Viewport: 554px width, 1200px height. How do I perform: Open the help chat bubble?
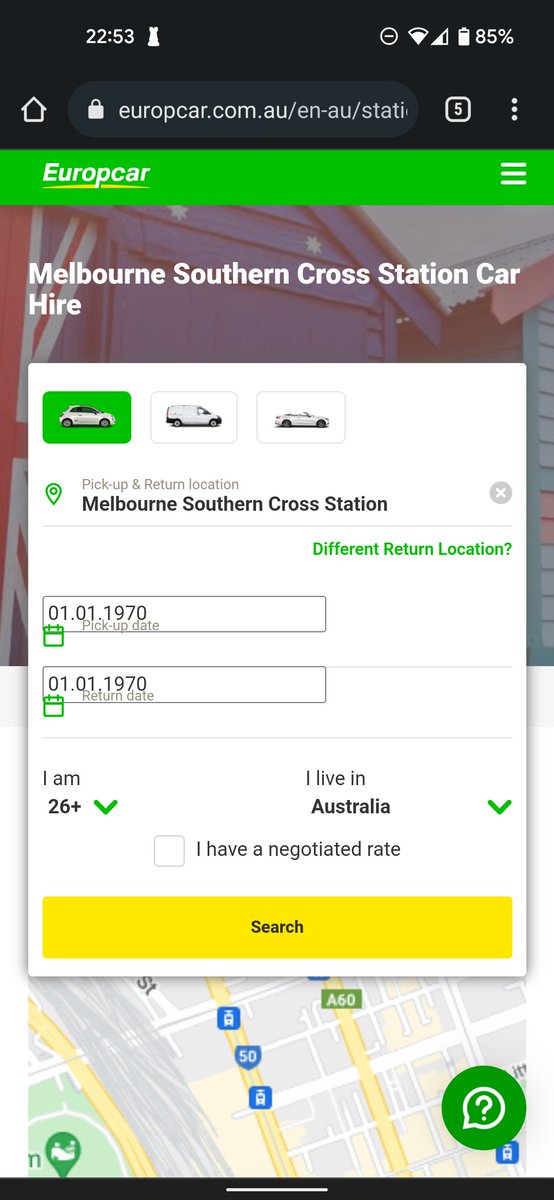coord(484,1108)
